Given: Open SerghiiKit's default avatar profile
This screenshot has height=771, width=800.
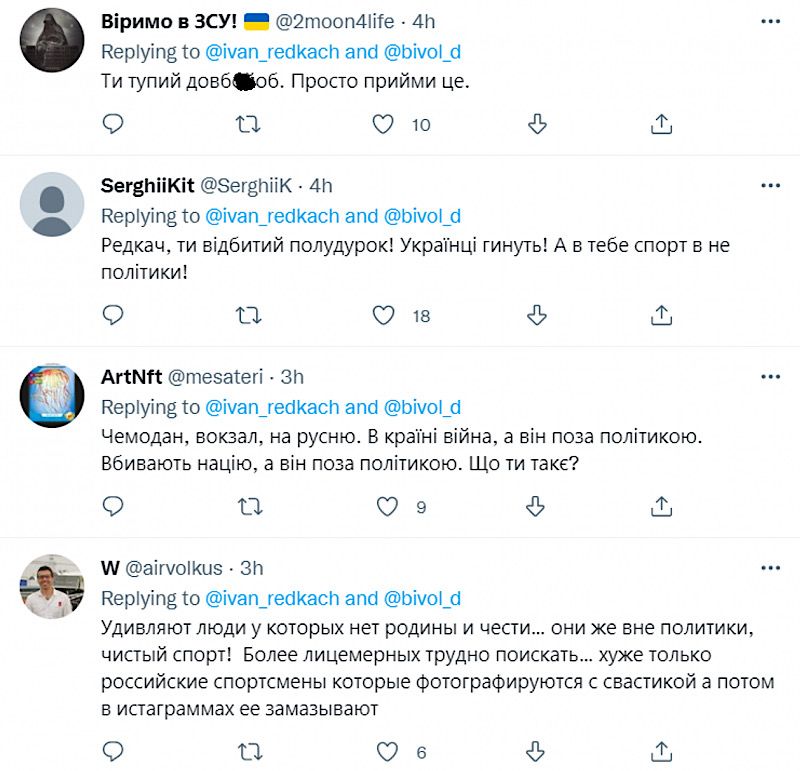Looking at the screenshot, I should 52,204.
